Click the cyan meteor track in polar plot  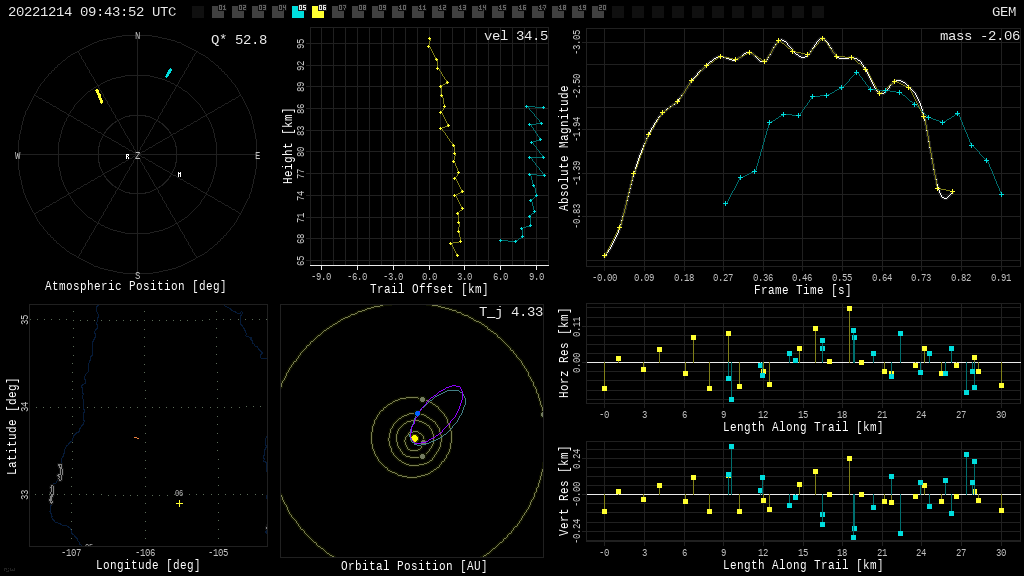point(168,73)
